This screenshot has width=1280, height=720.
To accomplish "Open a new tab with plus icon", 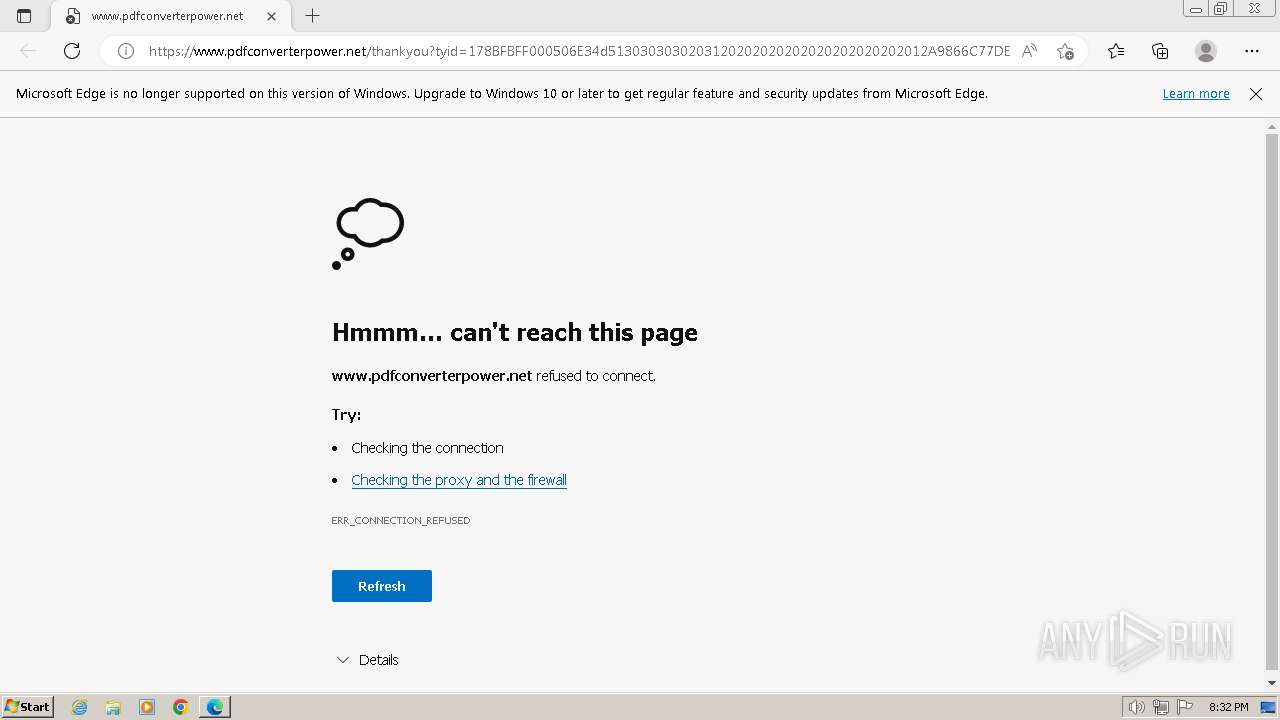I will [x=312, y=16].
